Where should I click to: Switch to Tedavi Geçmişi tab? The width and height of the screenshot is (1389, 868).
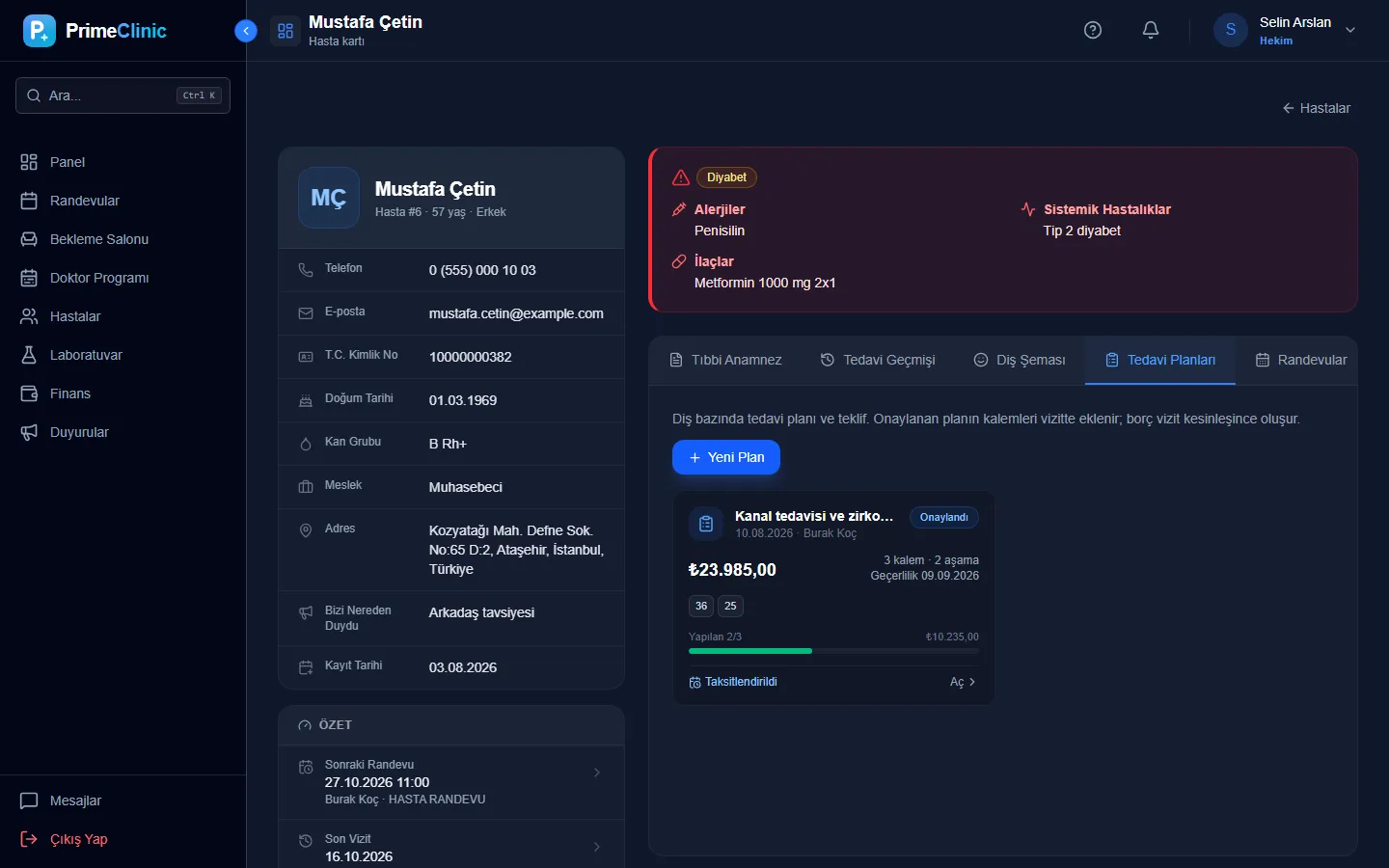click(878, 360)
